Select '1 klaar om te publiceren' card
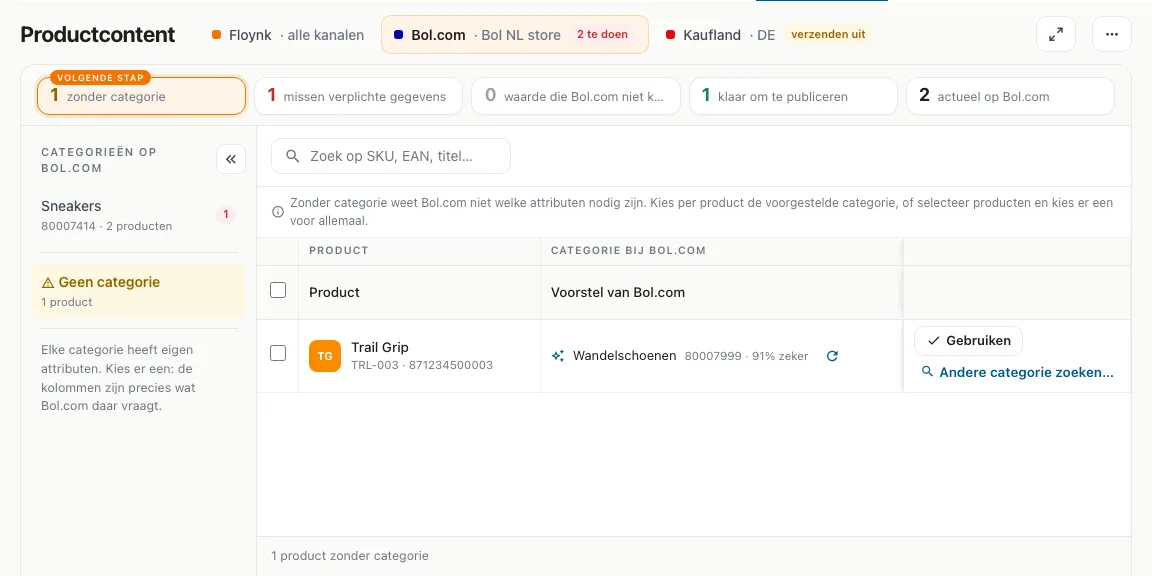 click(793, 96)
